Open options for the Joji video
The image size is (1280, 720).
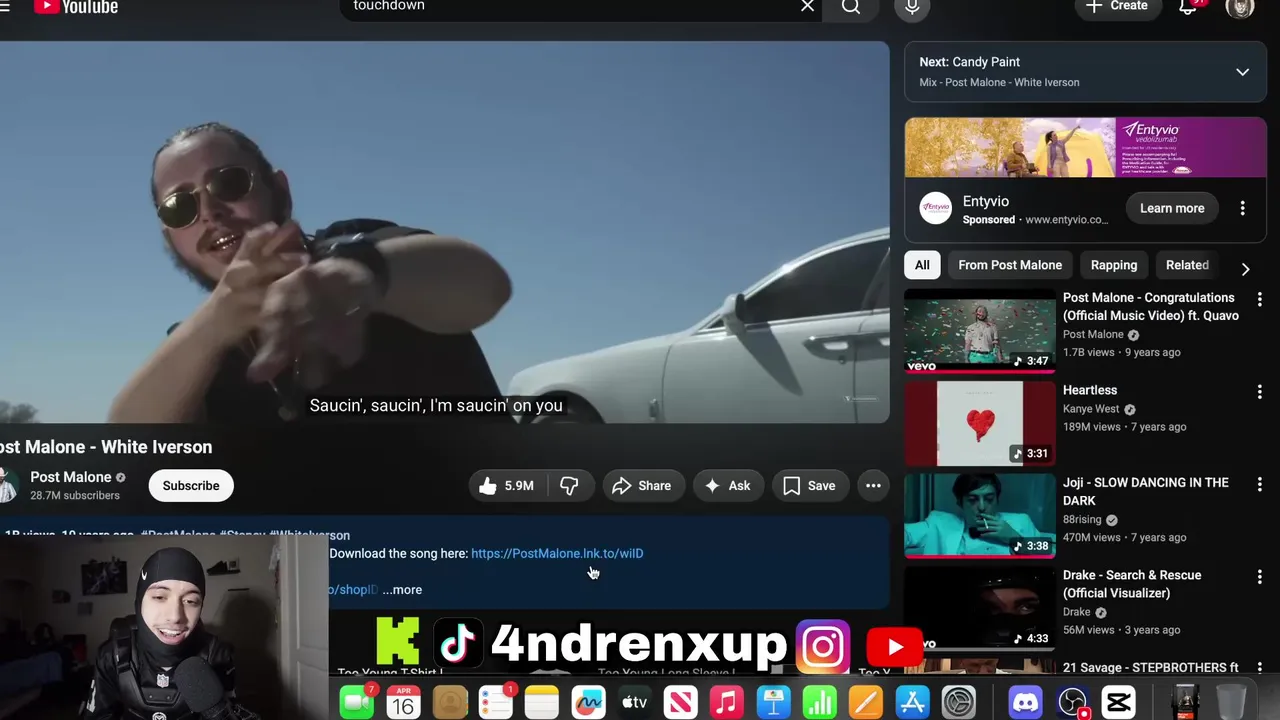pyautogui.click(x=1259, y=484)
